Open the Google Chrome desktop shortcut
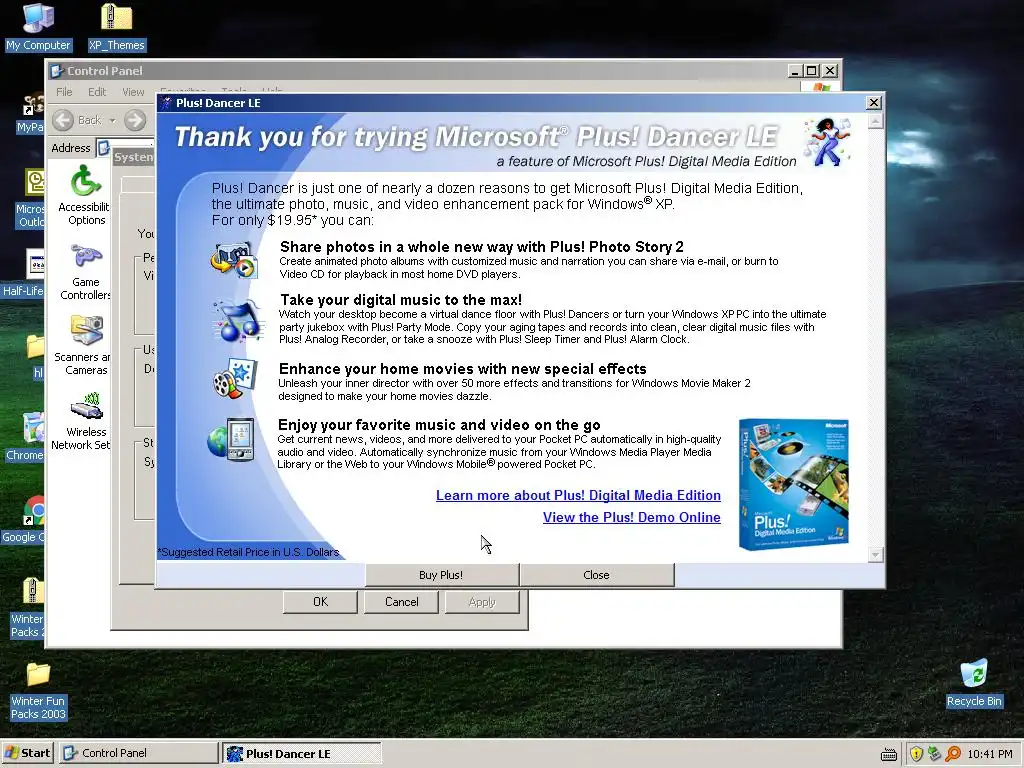The height and width of the screenshot is (768, 1024). coord(25,520)
